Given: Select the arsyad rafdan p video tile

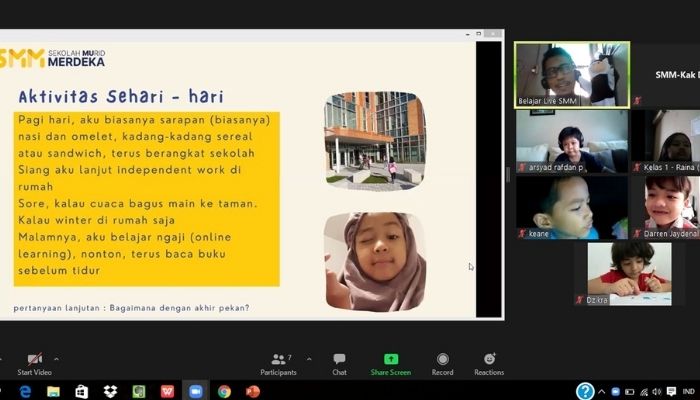Looking at the screenshot, I should (572, 141).
